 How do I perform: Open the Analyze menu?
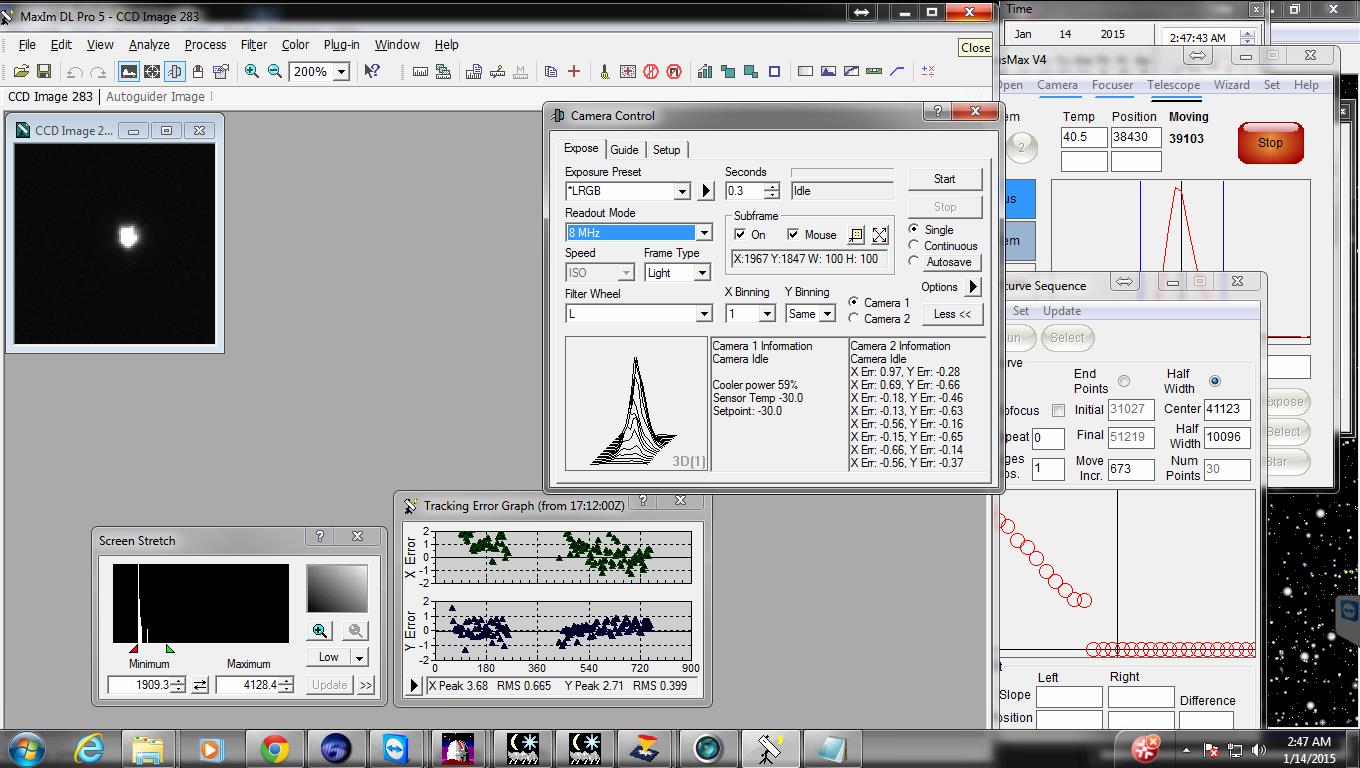point(149,45)
